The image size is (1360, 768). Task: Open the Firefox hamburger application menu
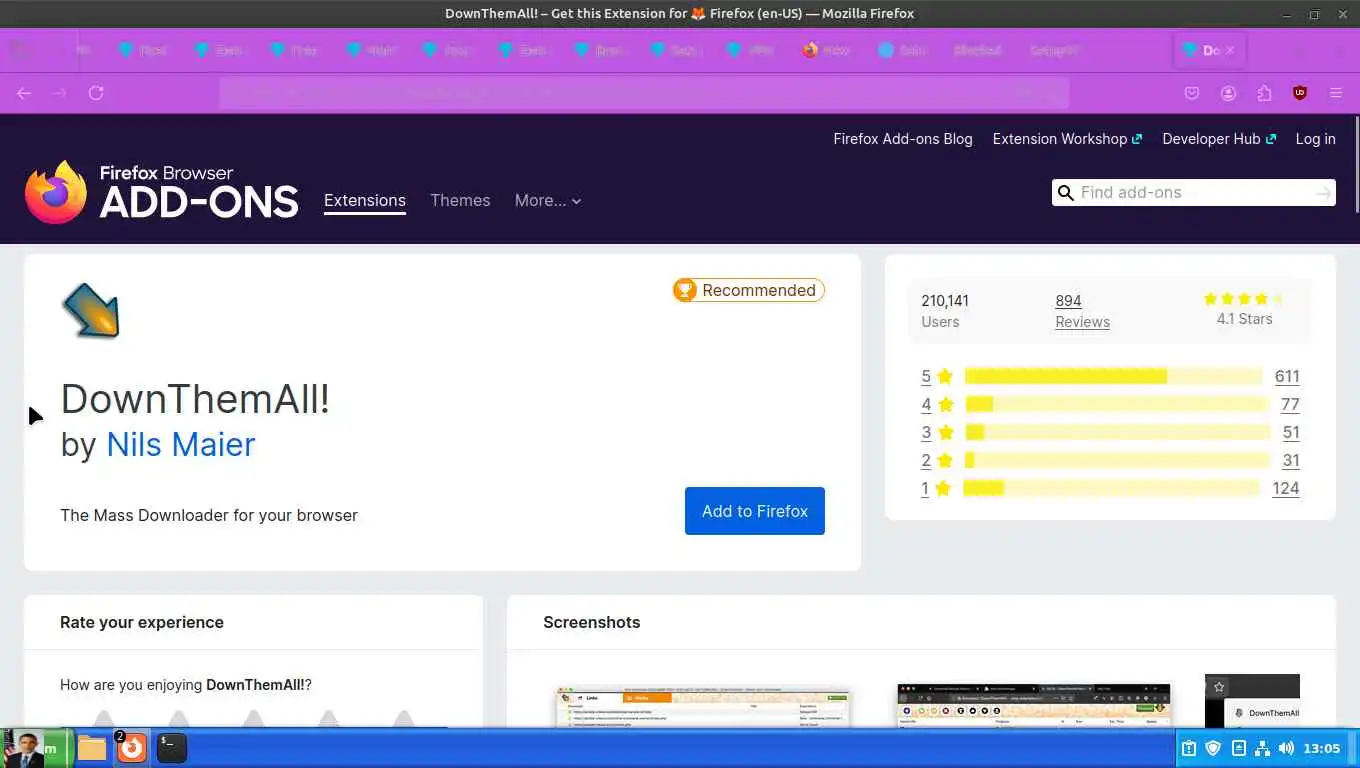pos(1336,93)
